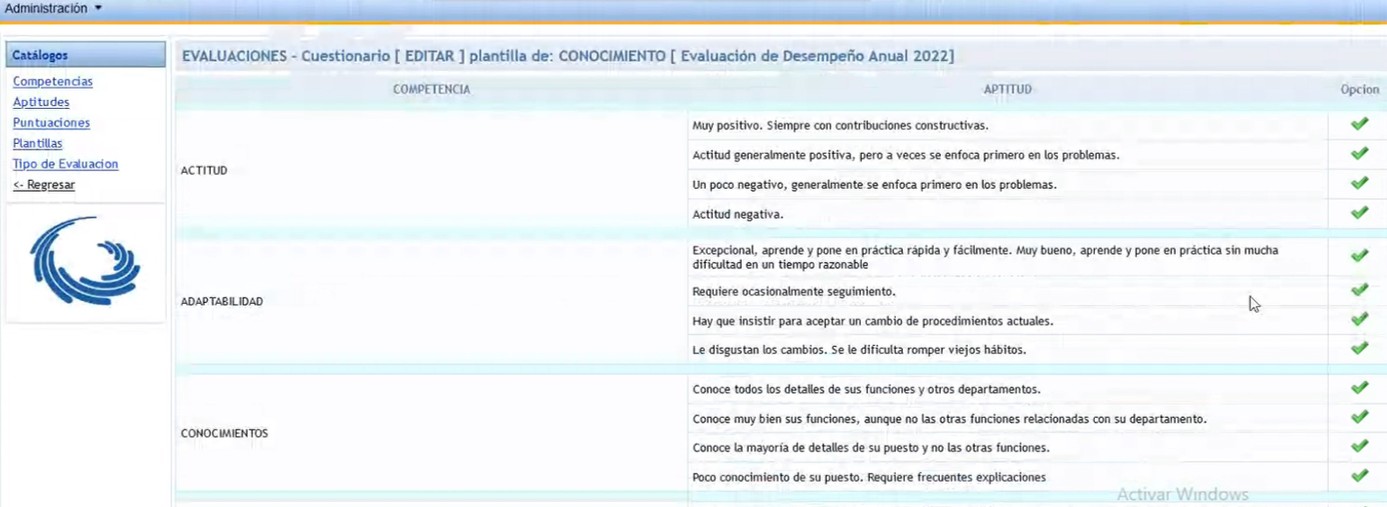Click check icon for 'Un poco negativo' row
Viewport: 1387px width, 507px height.
click(1359, 183)
